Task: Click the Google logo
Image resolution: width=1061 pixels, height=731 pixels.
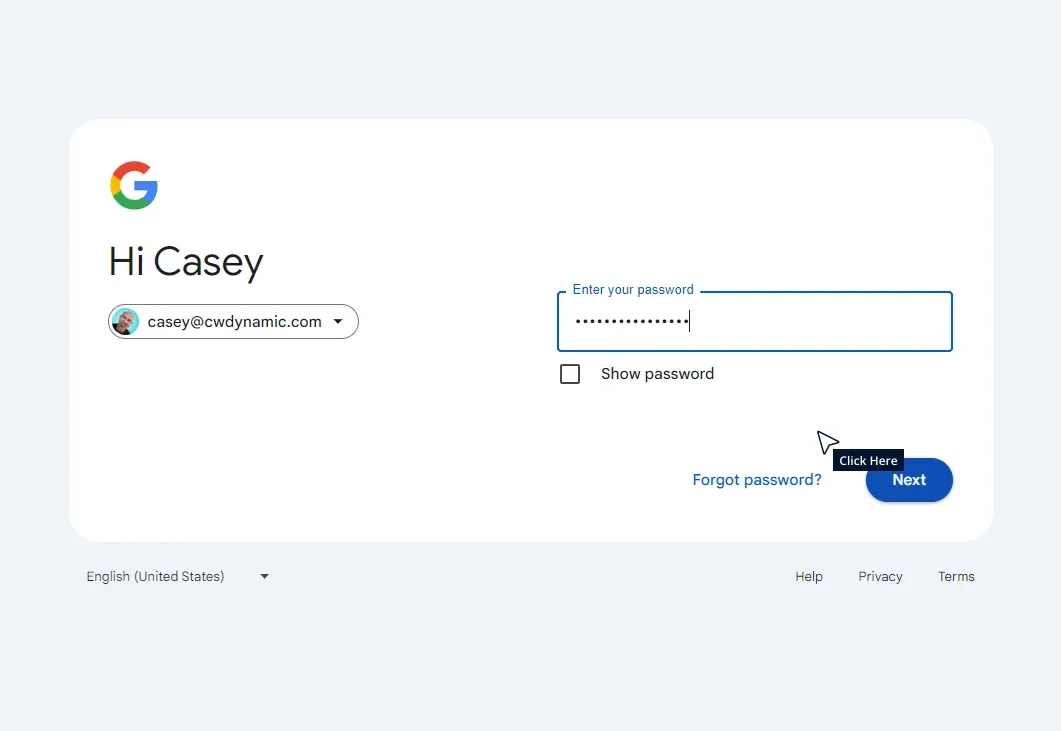Action: [134, 184]
